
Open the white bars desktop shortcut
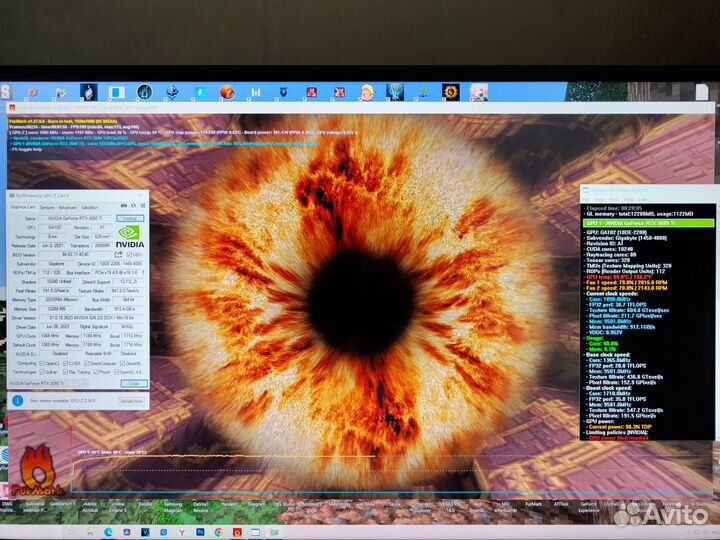coord(256,92)
